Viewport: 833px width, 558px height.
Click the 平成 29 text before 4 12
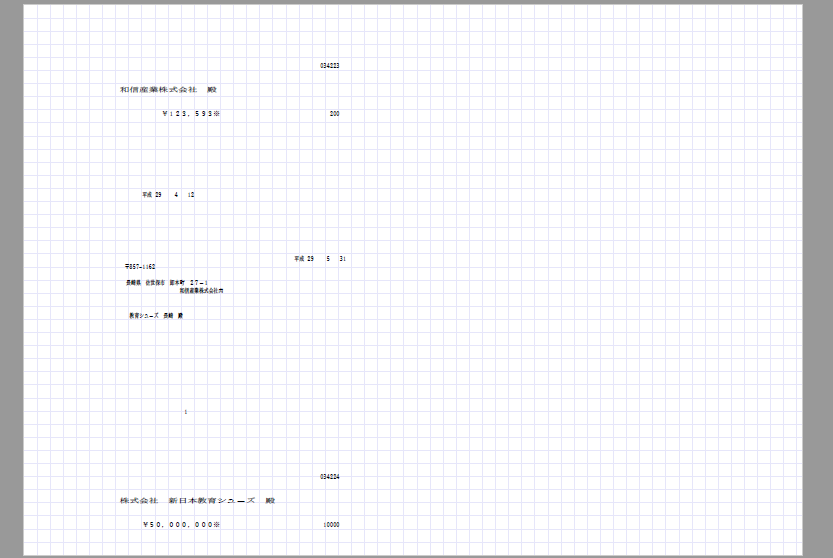coord(152,195)
